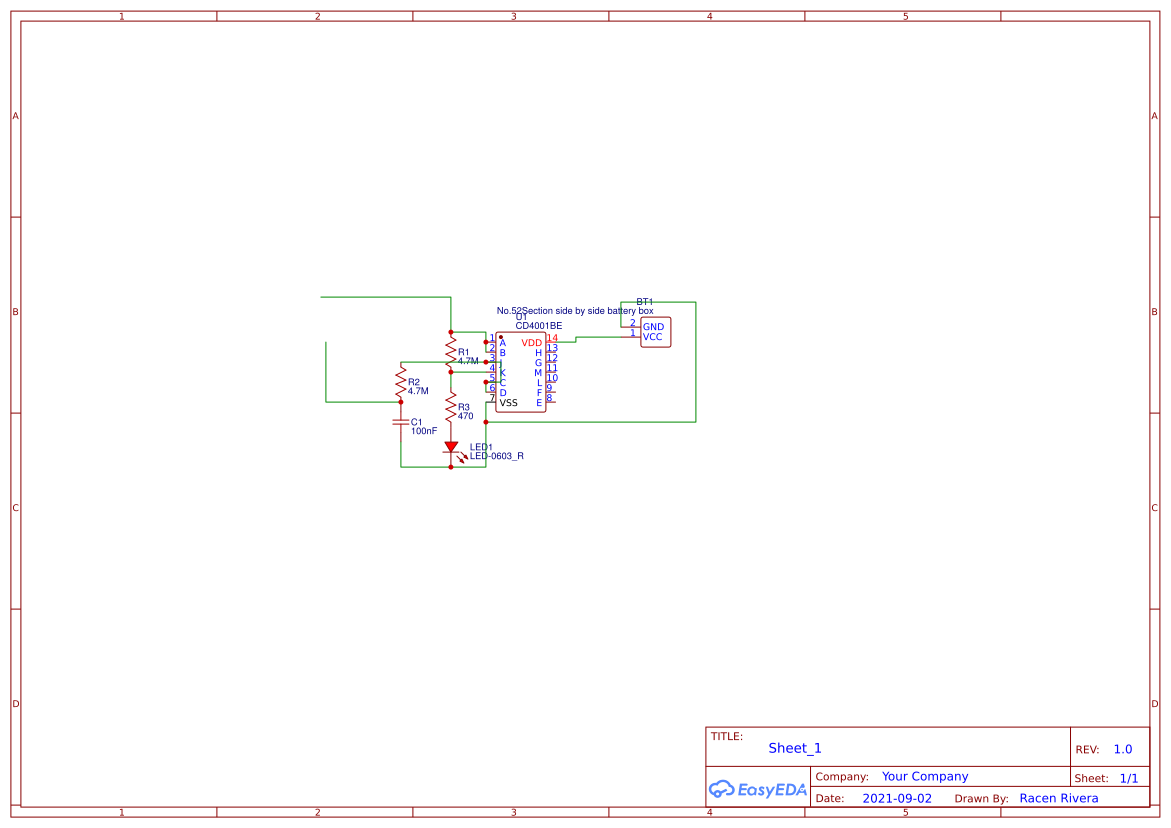The image size is (1171, 828).
Task: Select the date 2021-09-02
Action: (x=897, y=798)
